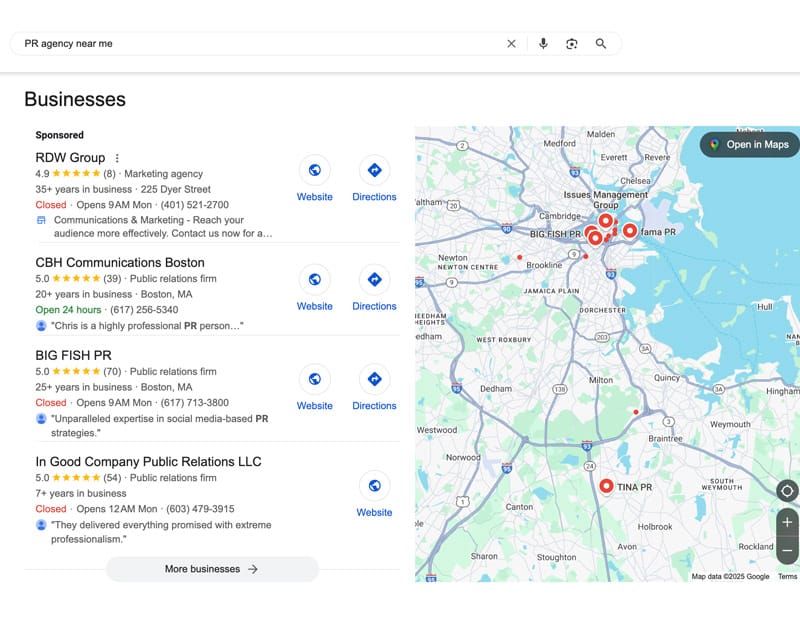Image resolution: width=800 pixels, height=641 pixels.
Task: Click the Brookline label on the map
Action: tap(544, 265)
